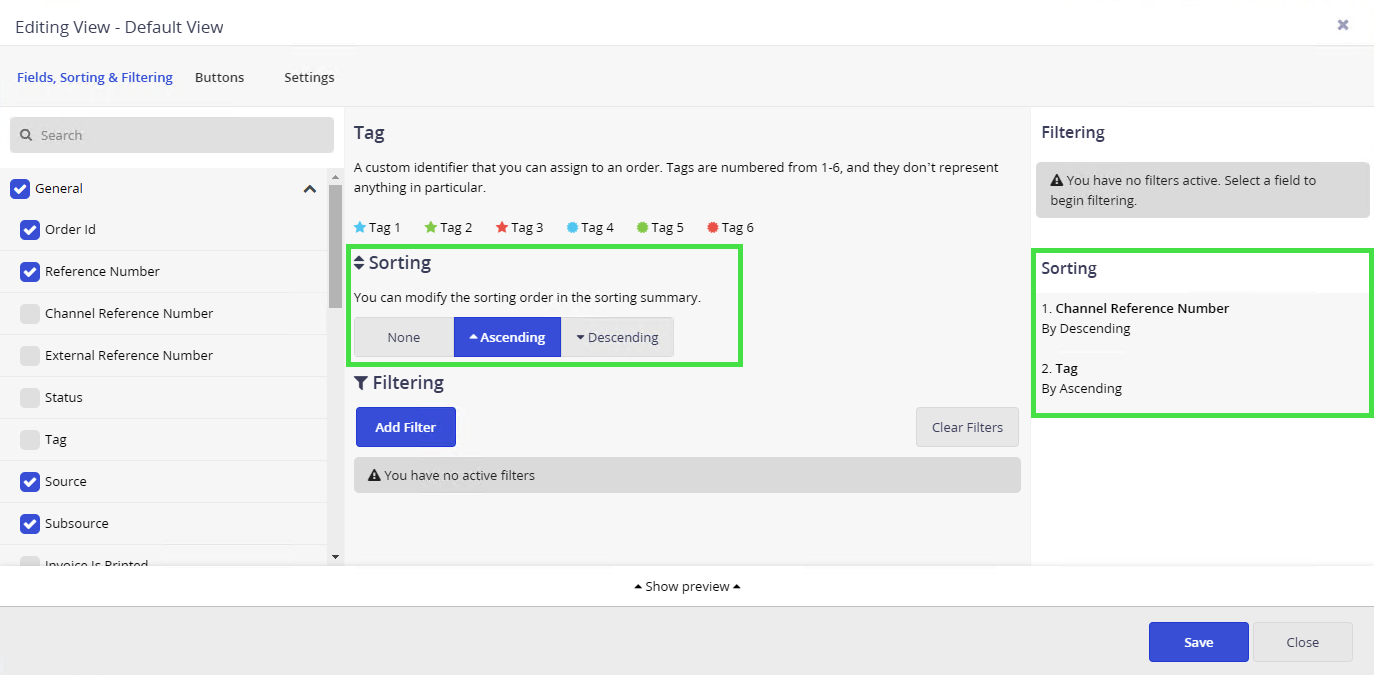This screenshot has width=1374, height=675.
Task: Click the red star Tag 3 icon
Action: click(502, 227)
